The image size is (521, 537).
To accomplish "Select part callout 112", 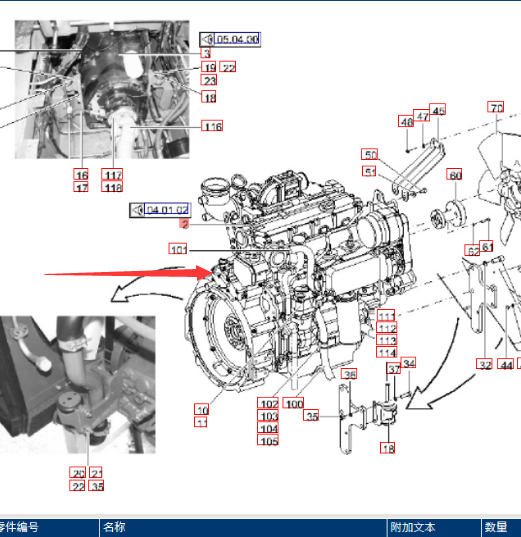I will (x=387, y=327).
